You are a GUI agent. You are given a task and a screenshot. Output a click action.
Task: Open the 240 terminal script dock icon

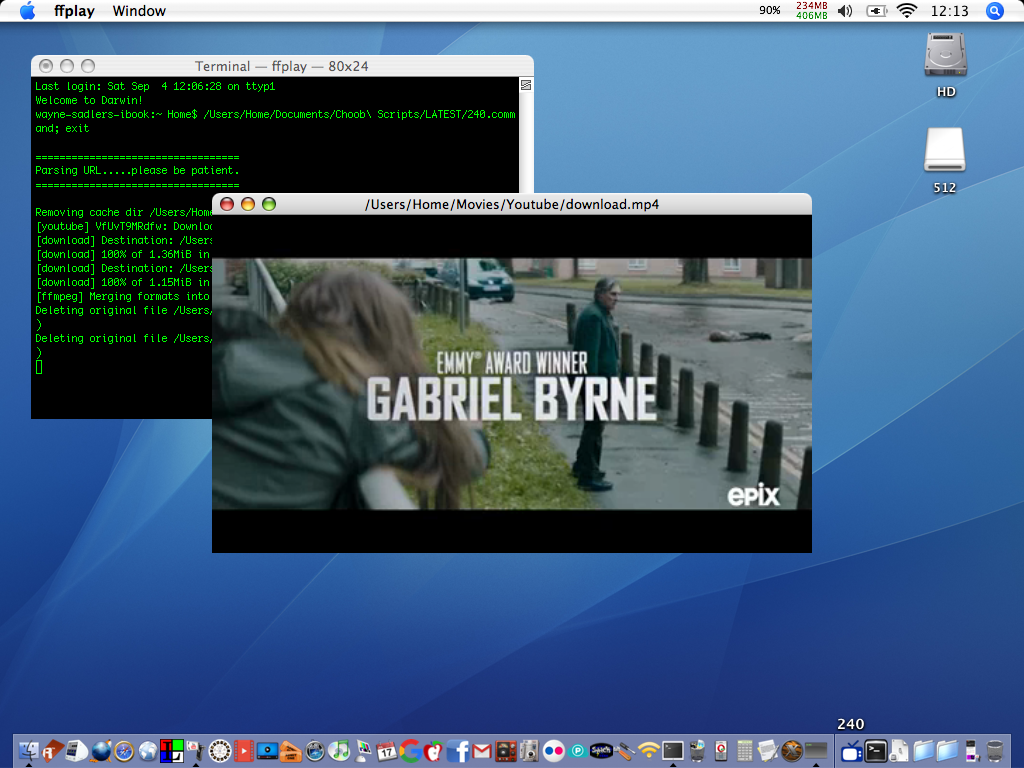pyautogui.click(x=876, y=751)
